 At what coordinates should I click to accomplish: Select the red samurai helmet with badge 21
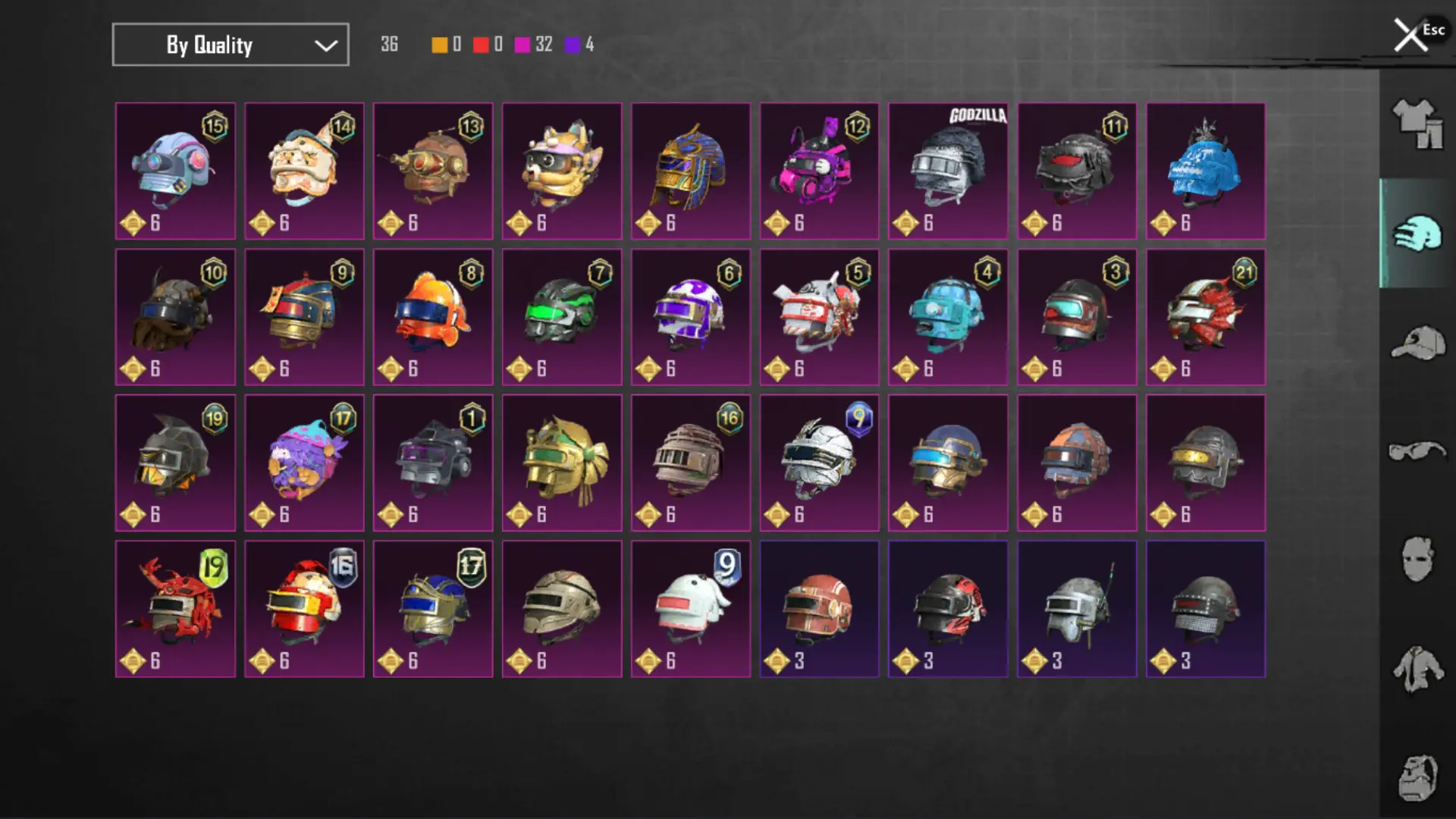coord(1206,317)
